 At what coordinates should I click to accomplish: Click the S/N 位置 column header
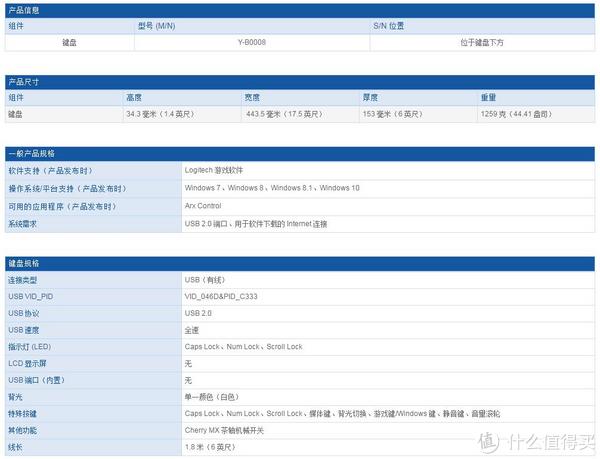(x=388, y=26)
